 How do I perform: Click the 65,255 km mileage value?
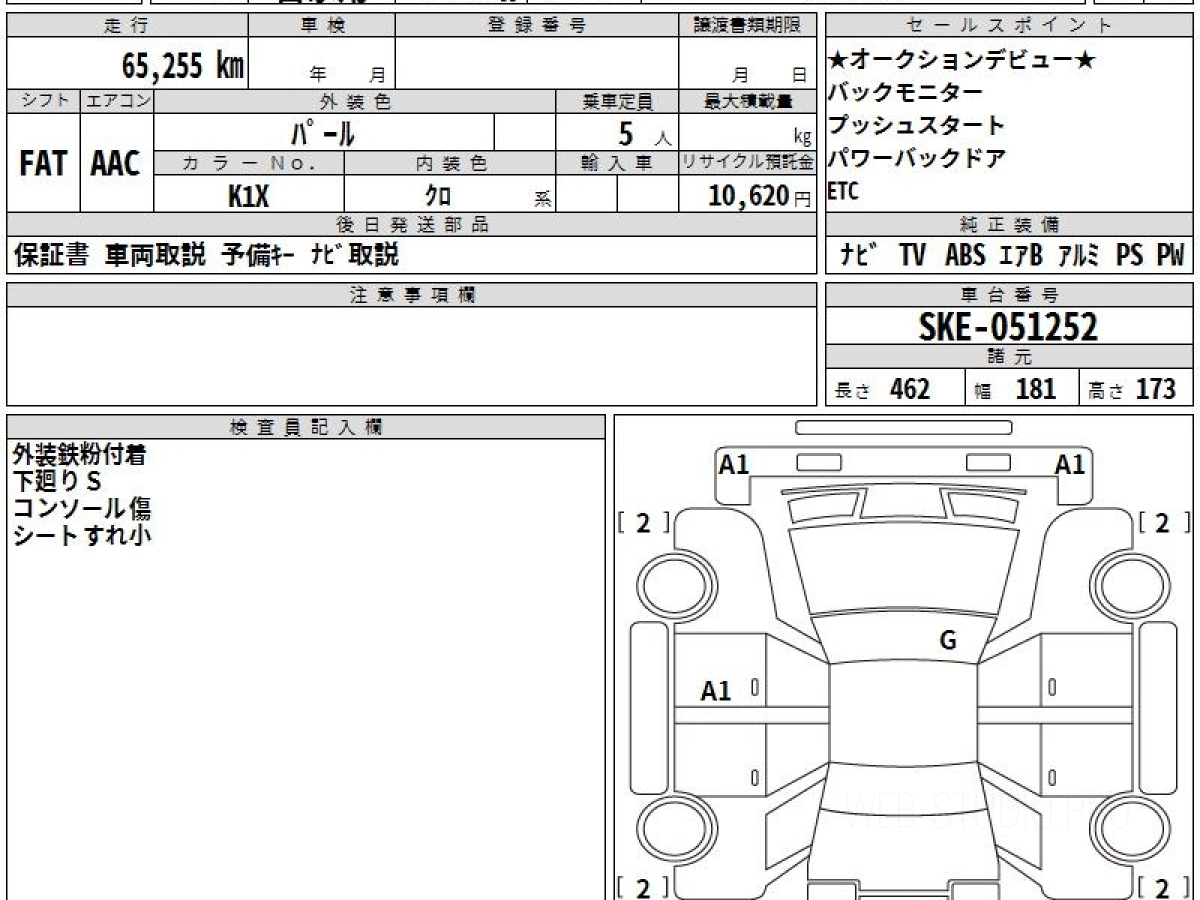[182, 66]
